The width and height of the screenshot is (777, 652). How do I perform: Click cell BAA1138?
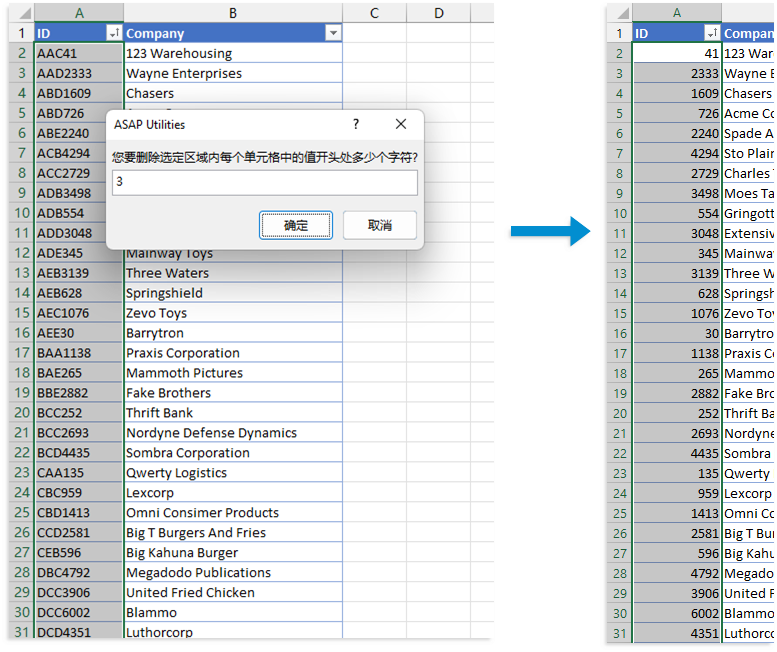point(79,353)
